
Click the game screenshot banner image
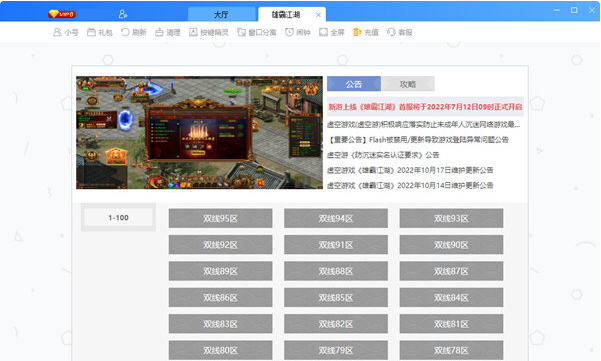click(x=199, y=133)
